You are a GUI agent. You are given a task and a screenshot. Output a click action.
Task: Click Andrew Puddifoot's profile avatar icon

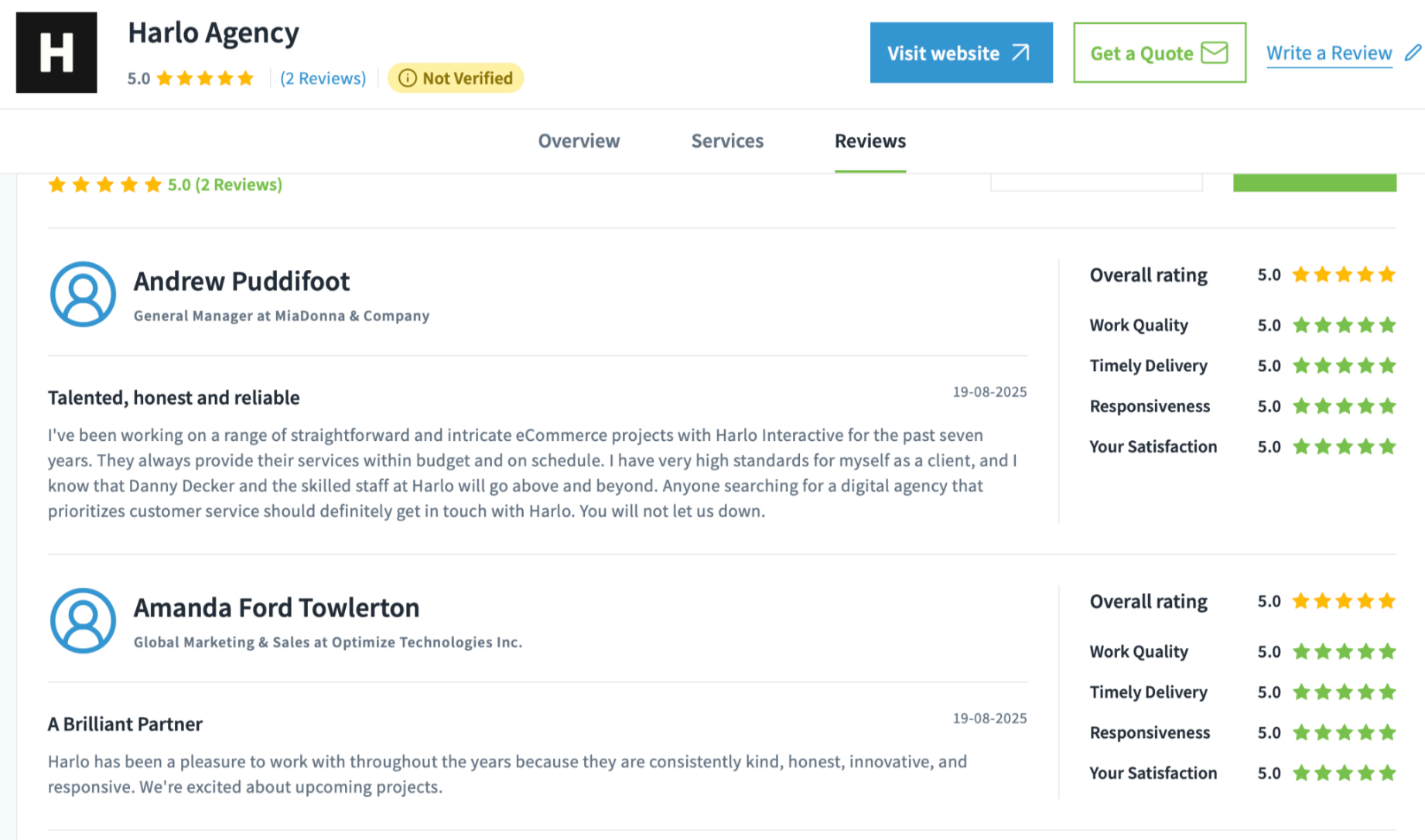pyautogui.click(x=83, y=294)
